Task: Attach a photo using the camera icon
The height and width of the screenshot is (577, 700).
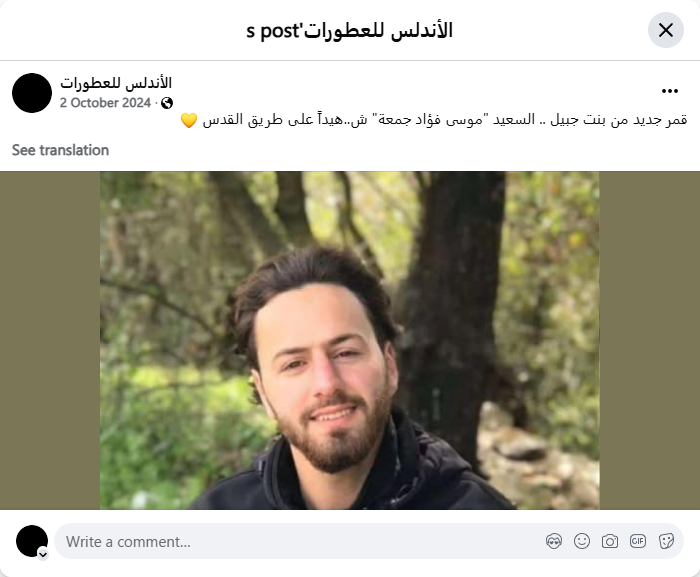Action: (x=610, y=541)
